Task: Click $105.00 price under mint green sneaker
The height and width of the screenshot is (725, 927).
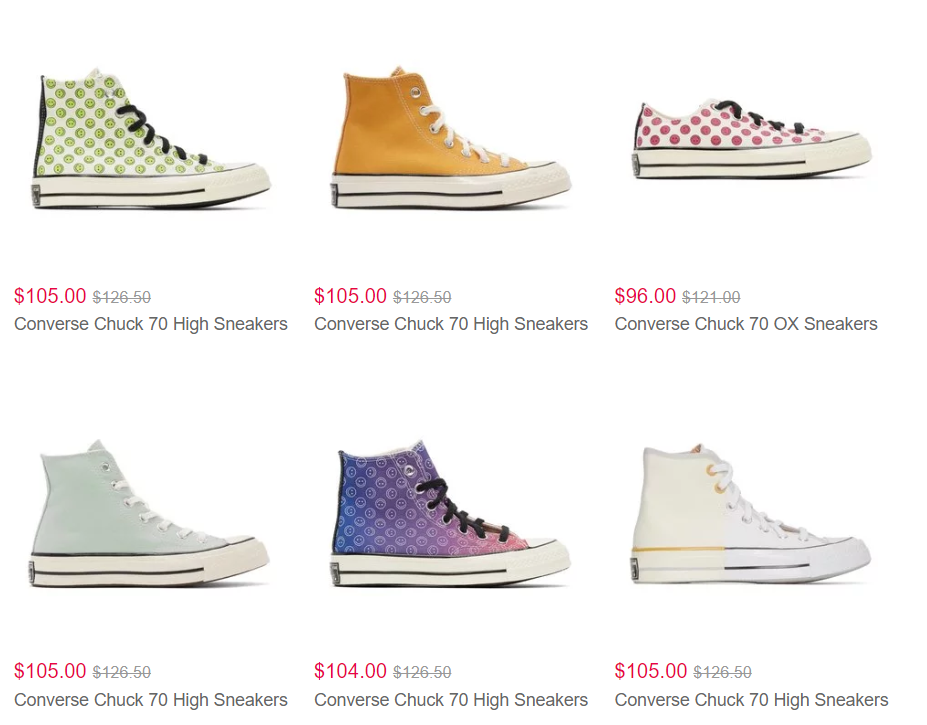Action: (50, 671)
